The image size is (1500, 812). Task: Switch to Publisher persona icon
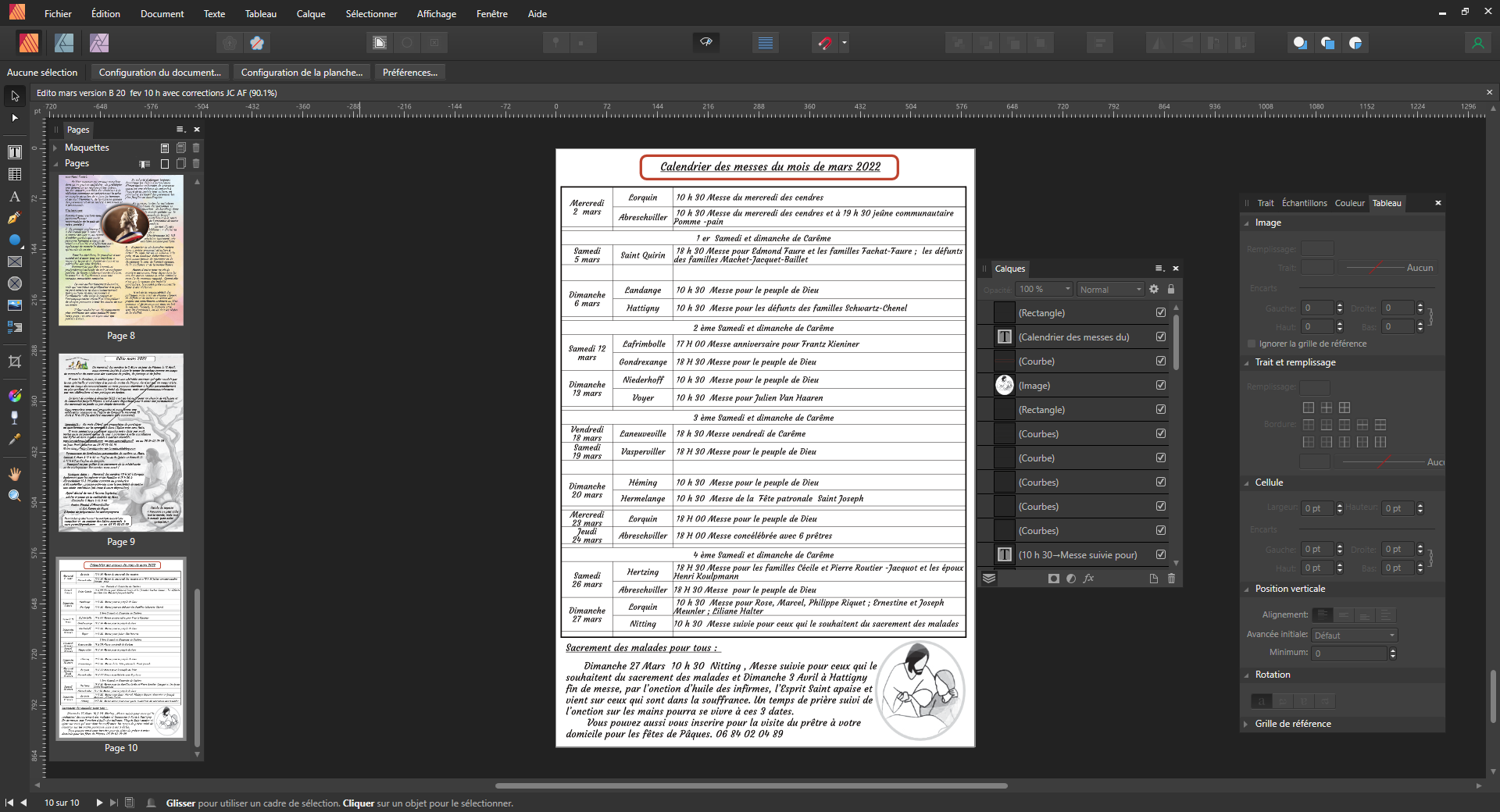[29, 43]
